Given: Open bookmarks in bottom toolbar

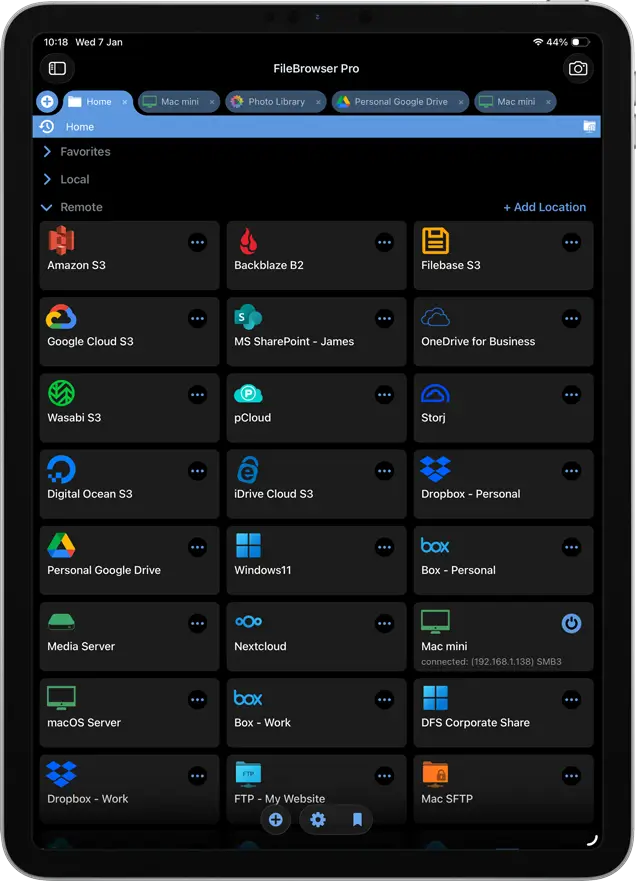Looking at the screenshot, I should click(357, 820).
